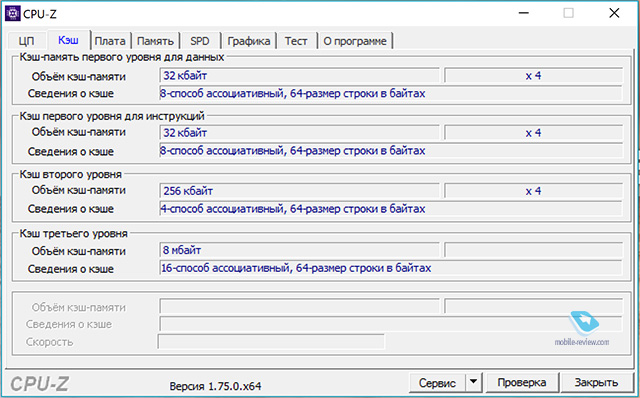Click L1 instruction cache x 4 field
The width and height of the screenshot is (640, 398).
(x=533, y=133)
